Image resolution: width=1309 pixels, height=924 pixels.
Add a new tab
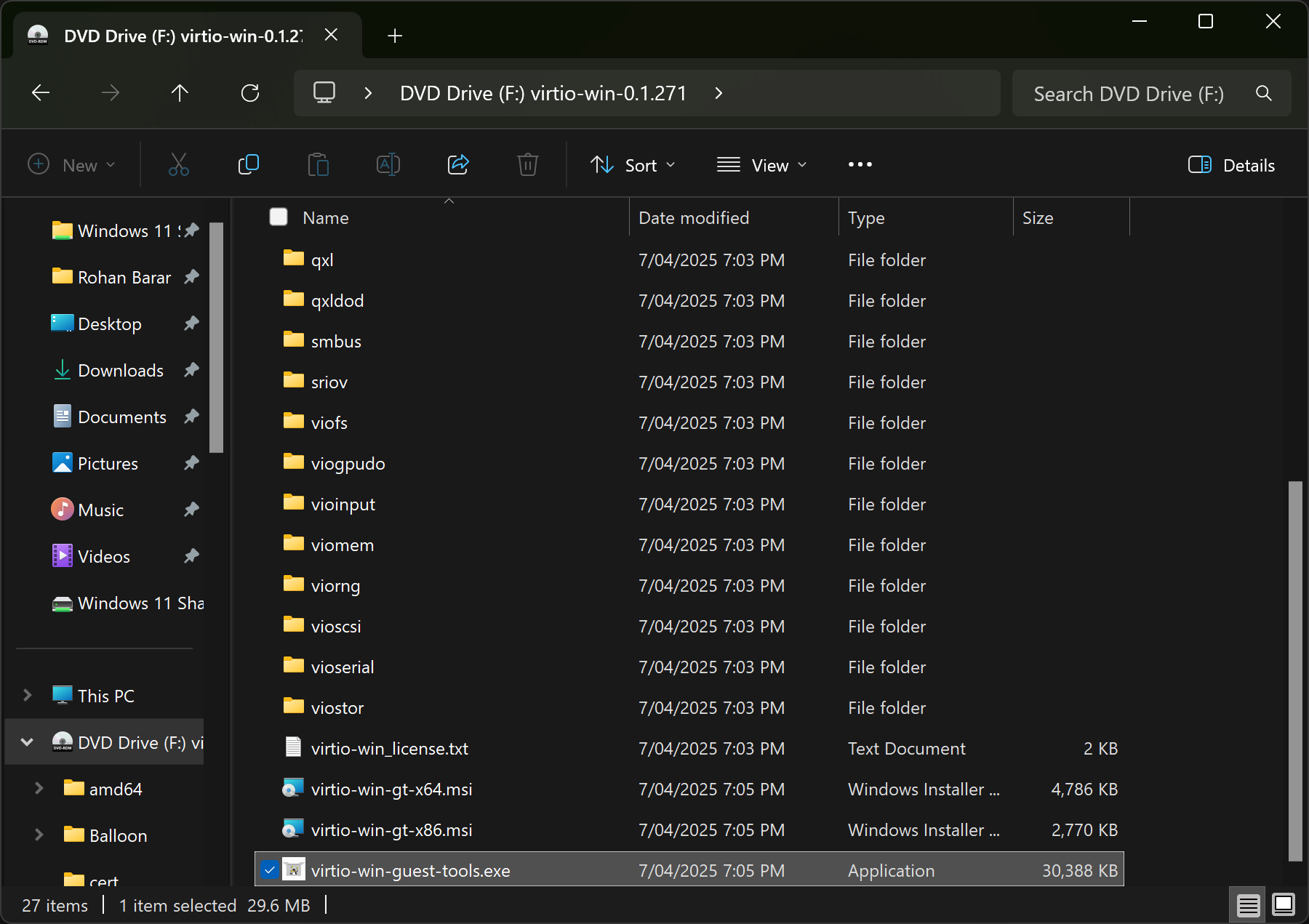pos(395,36)
